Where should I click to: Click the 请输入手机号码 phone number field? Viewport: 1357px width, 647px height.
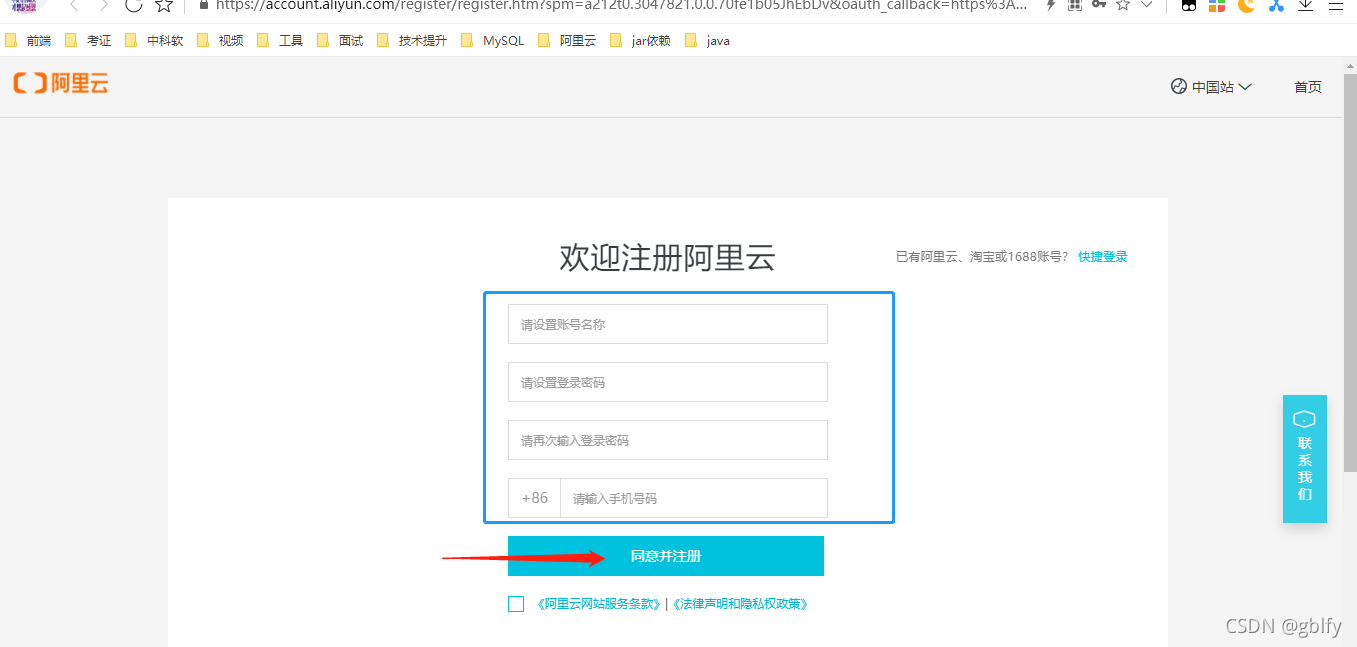694,498
